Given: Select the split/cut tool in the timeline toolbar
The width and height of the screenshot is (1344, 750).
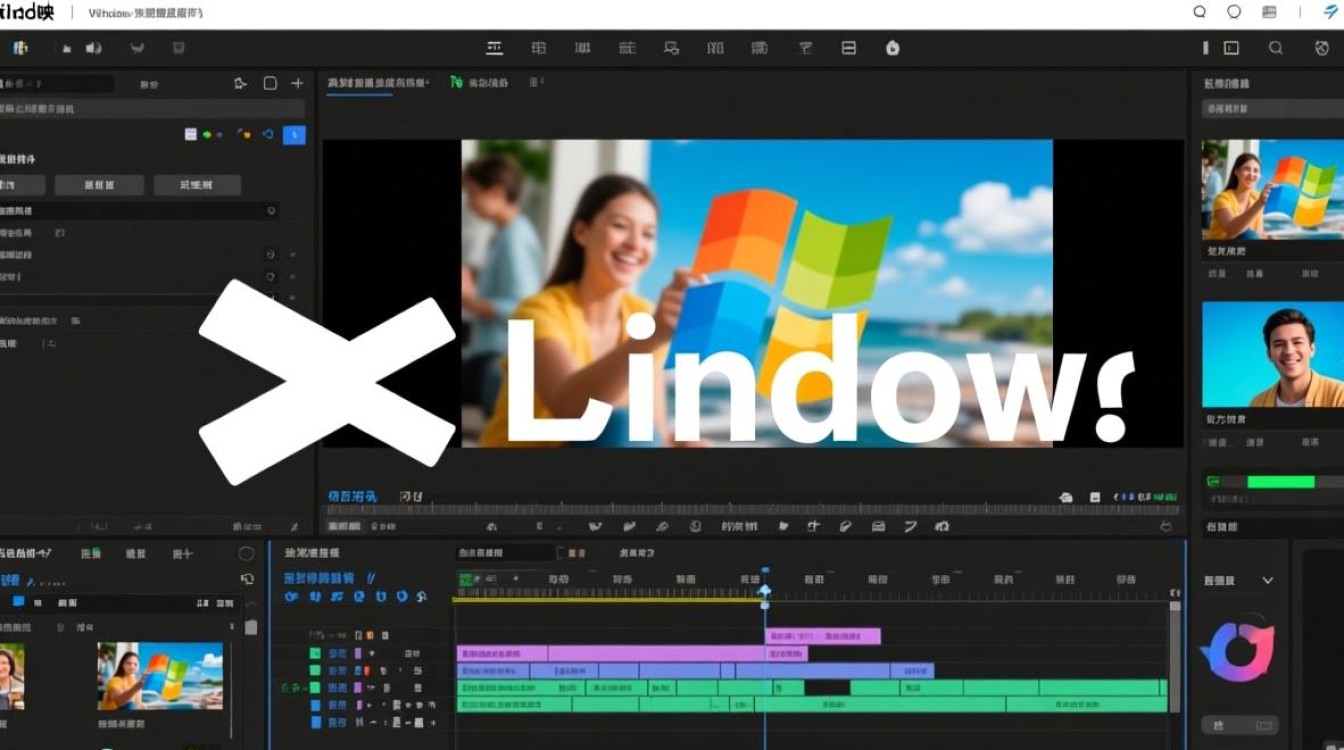Looking at the screenshot, I should tap(814, 526).
